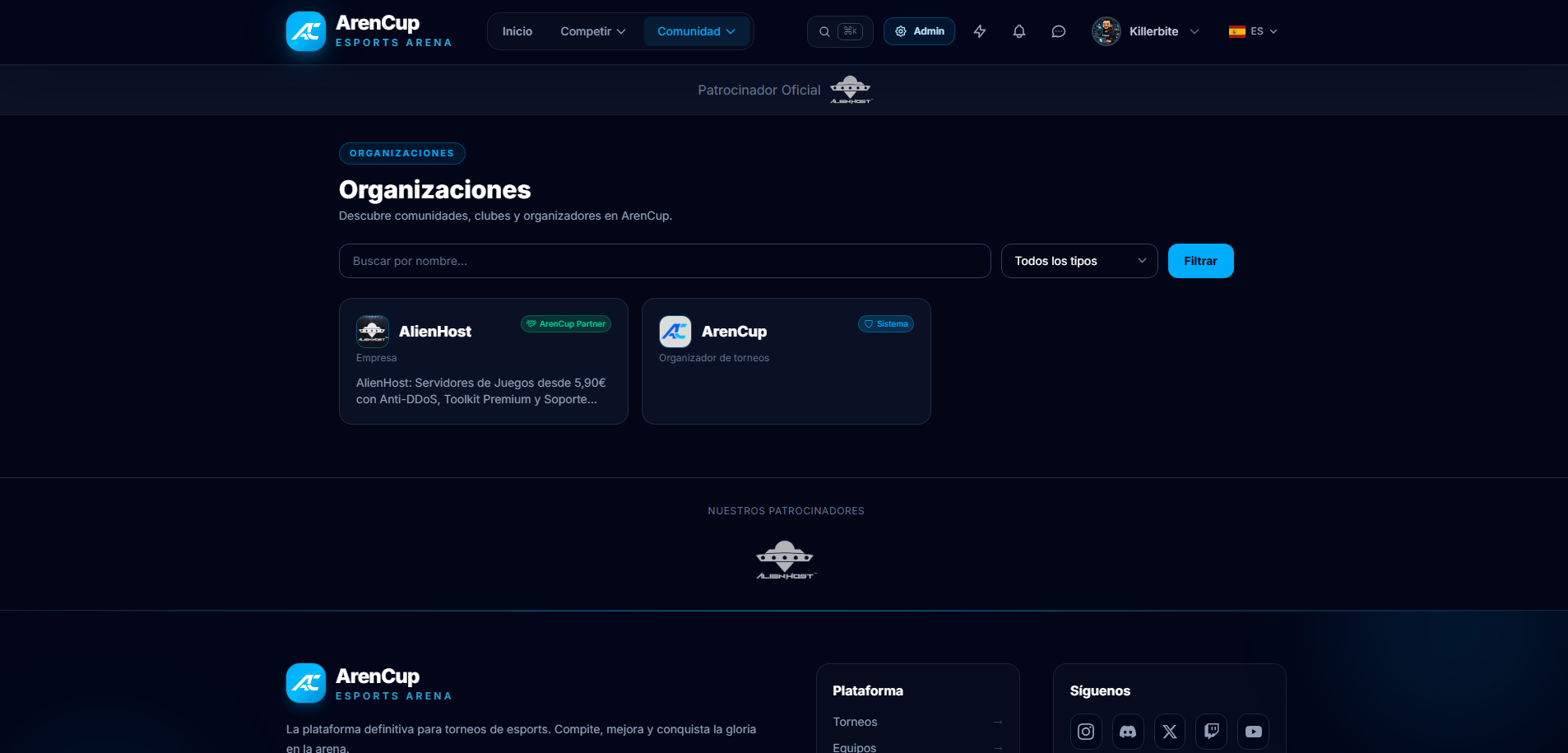Open the Discord social link
Image resolution: width=1568 pixels, height=753 pixels.
pyautogui.click(x=1128, y=732)
